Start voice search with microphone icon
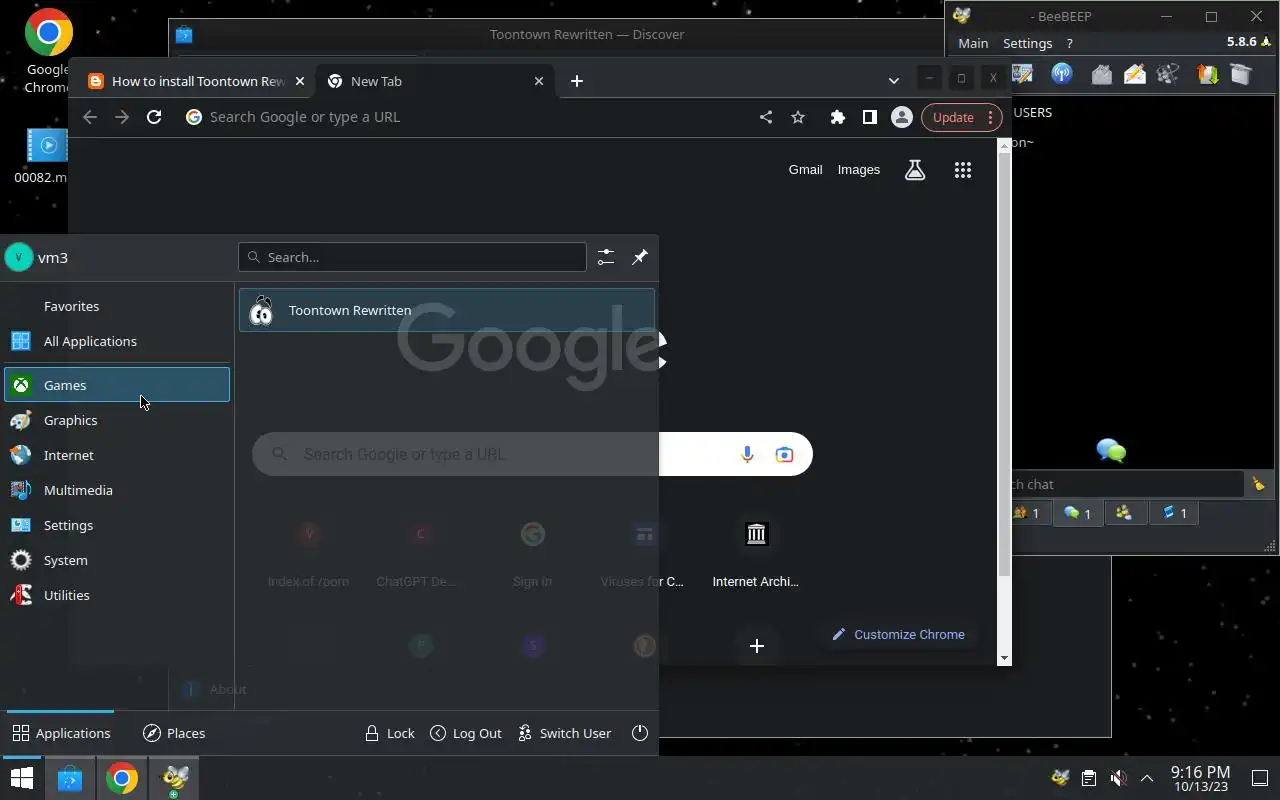 coord(747,454)
